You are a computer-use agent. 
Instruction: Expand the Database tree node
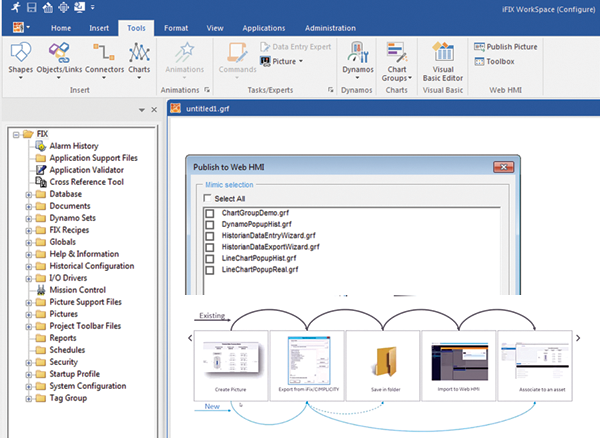(28, 194)
